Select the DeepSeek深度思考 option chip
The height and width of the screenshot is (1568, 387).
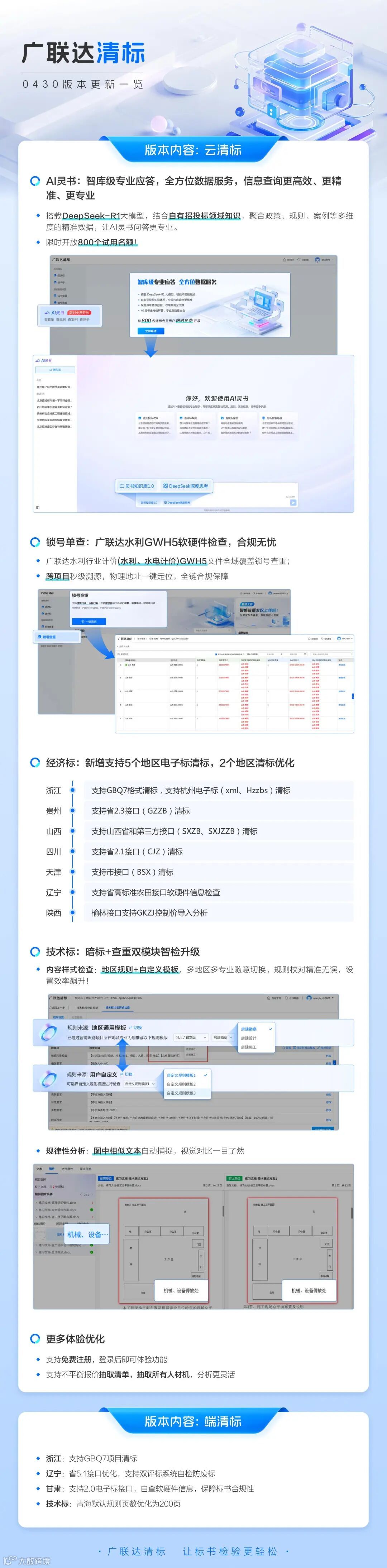click(186, 486)
